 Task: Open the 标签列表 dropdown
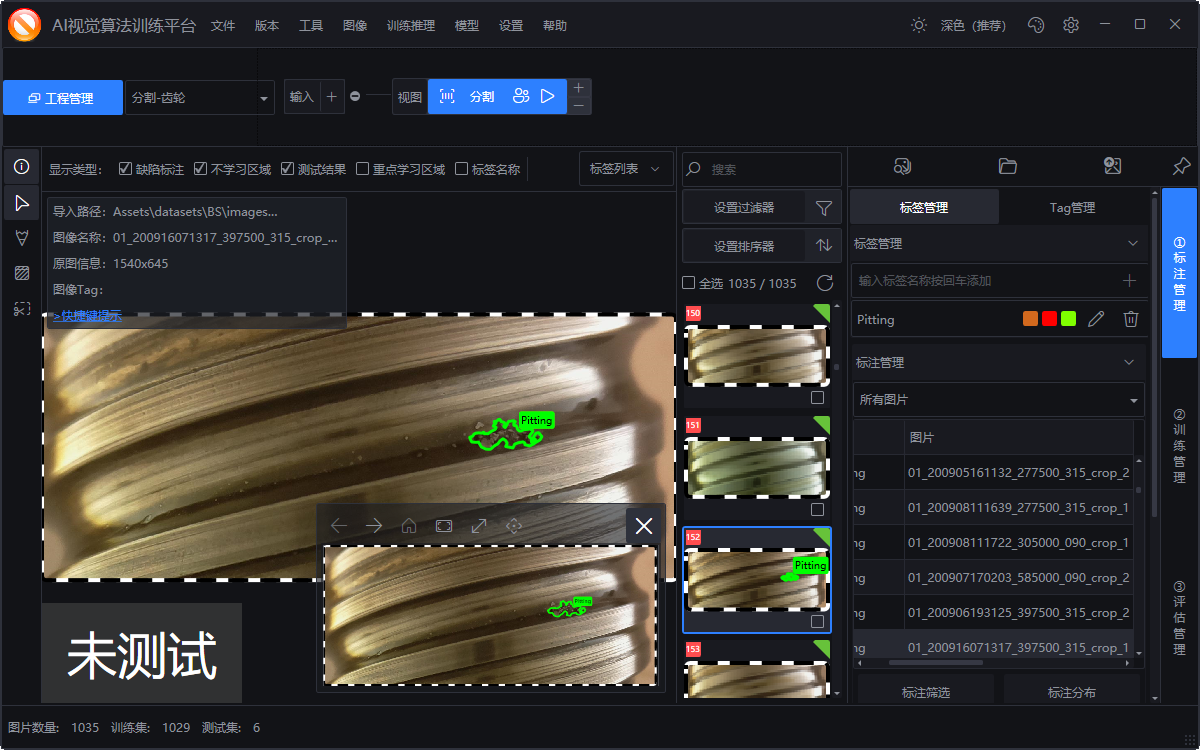(x=626, y=169)
